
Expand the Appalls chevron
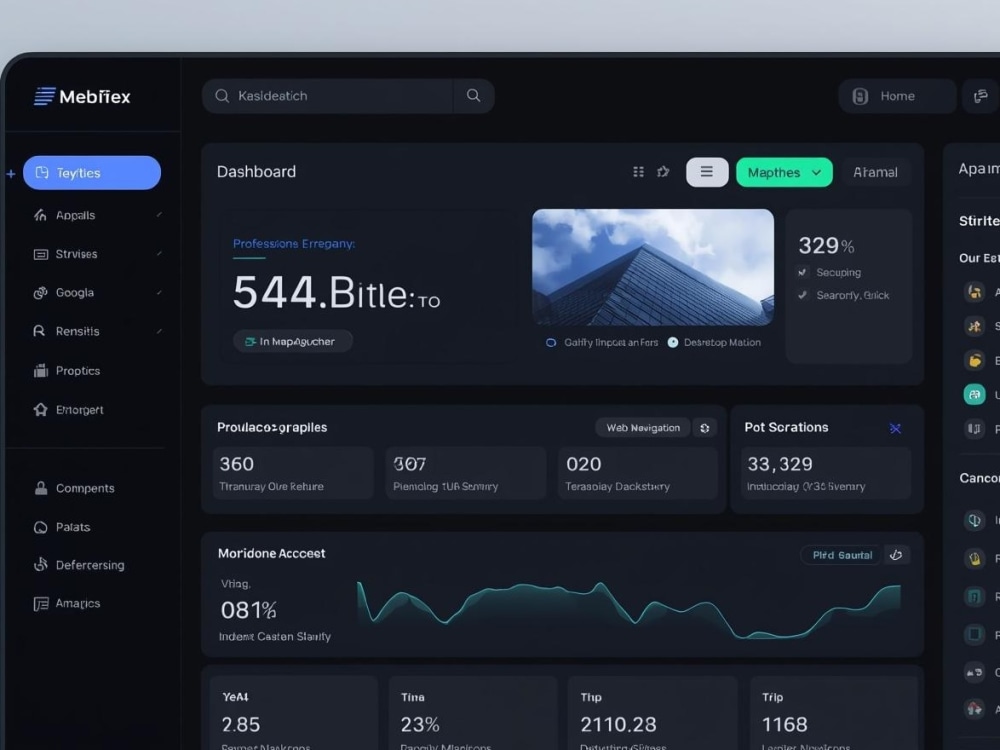[x=159, y=215]
